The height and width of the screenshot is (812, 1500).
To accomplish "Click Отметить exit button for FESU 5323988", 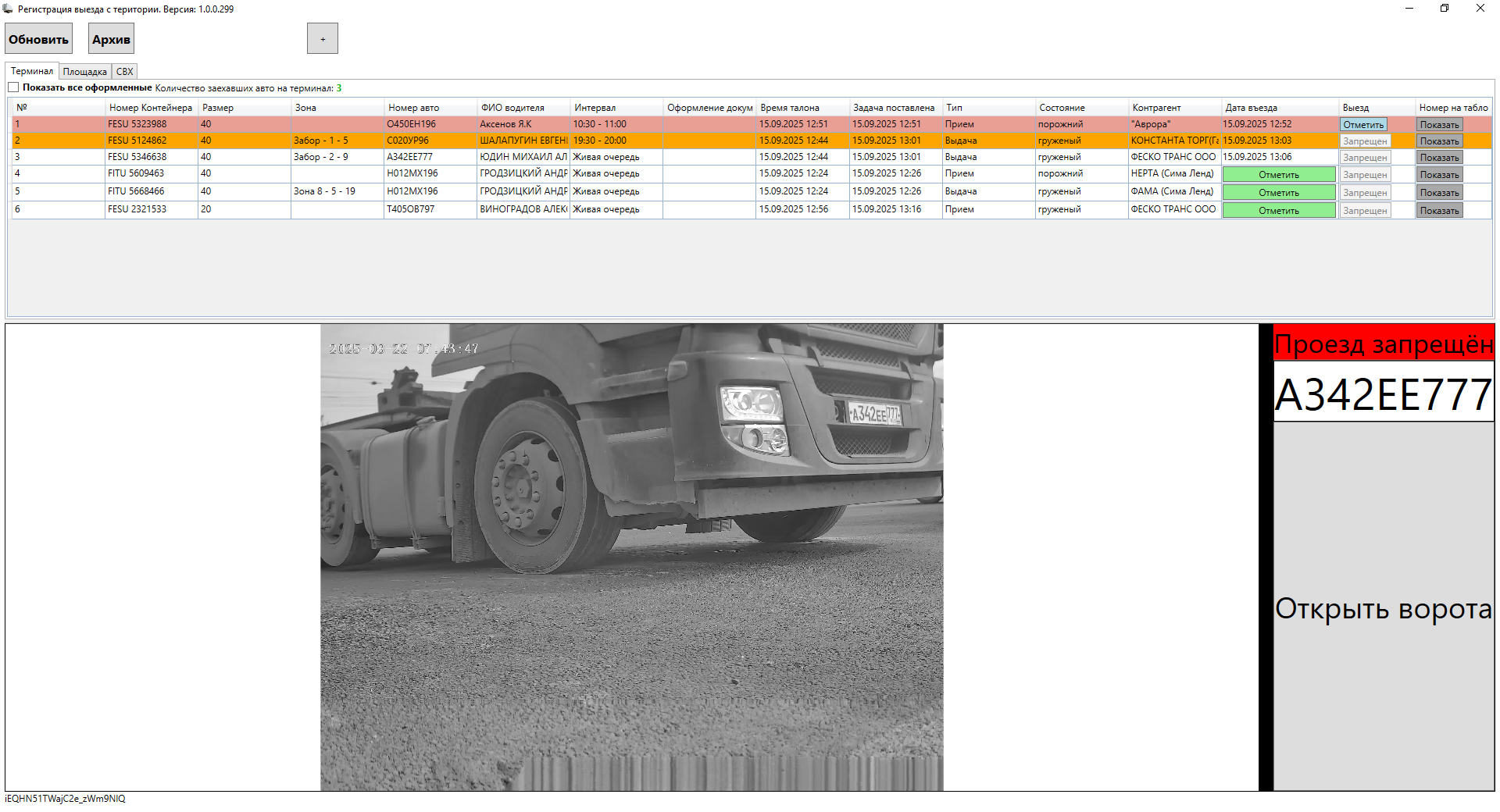I will coord(1363,125).
